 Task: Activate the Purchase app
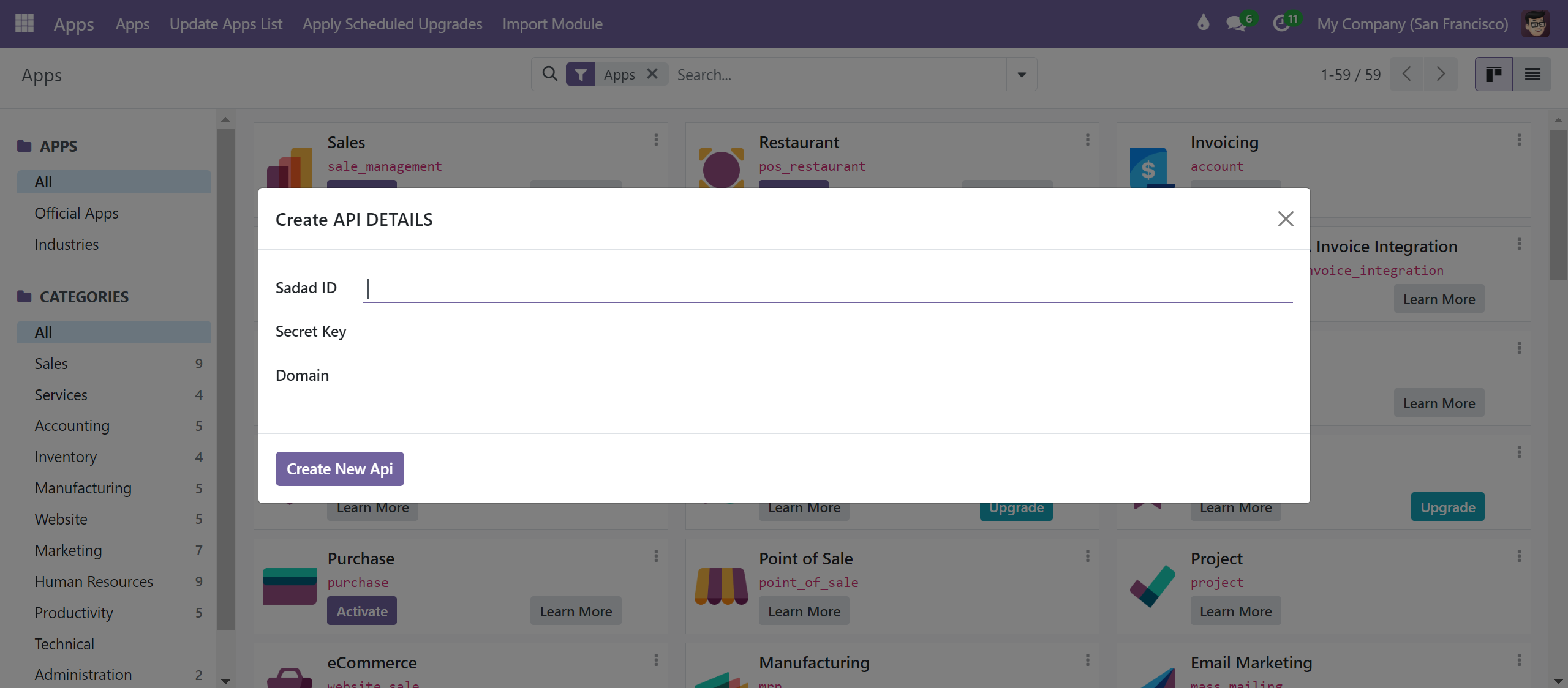(x=362, y=611)
